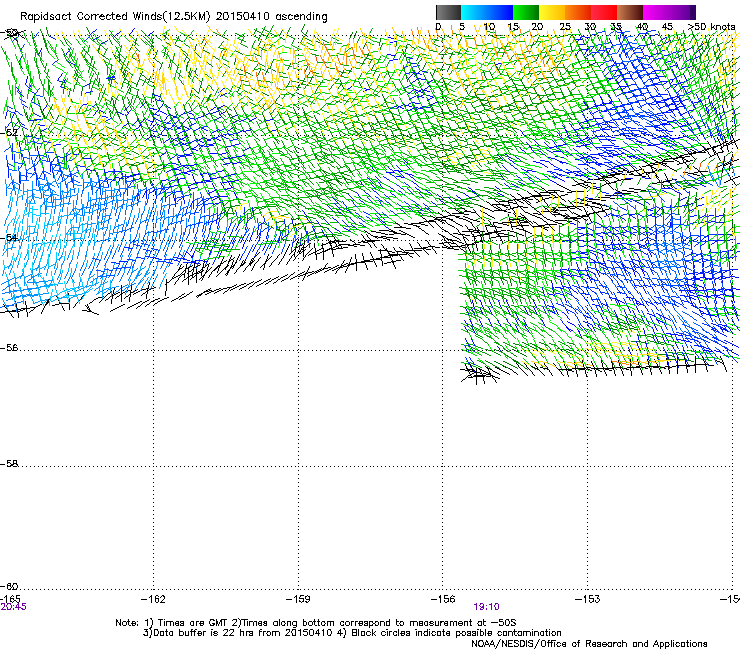The height and width of the screenshot is (650, 740).
Task: Click the '-156' longitude axis label
Action: [443, 599]
